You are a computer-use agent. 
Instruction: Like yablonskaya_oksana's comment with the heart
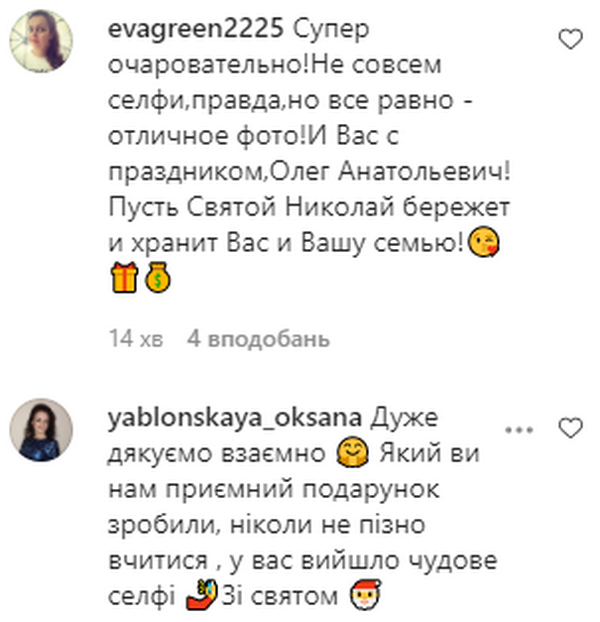point(570,428)
